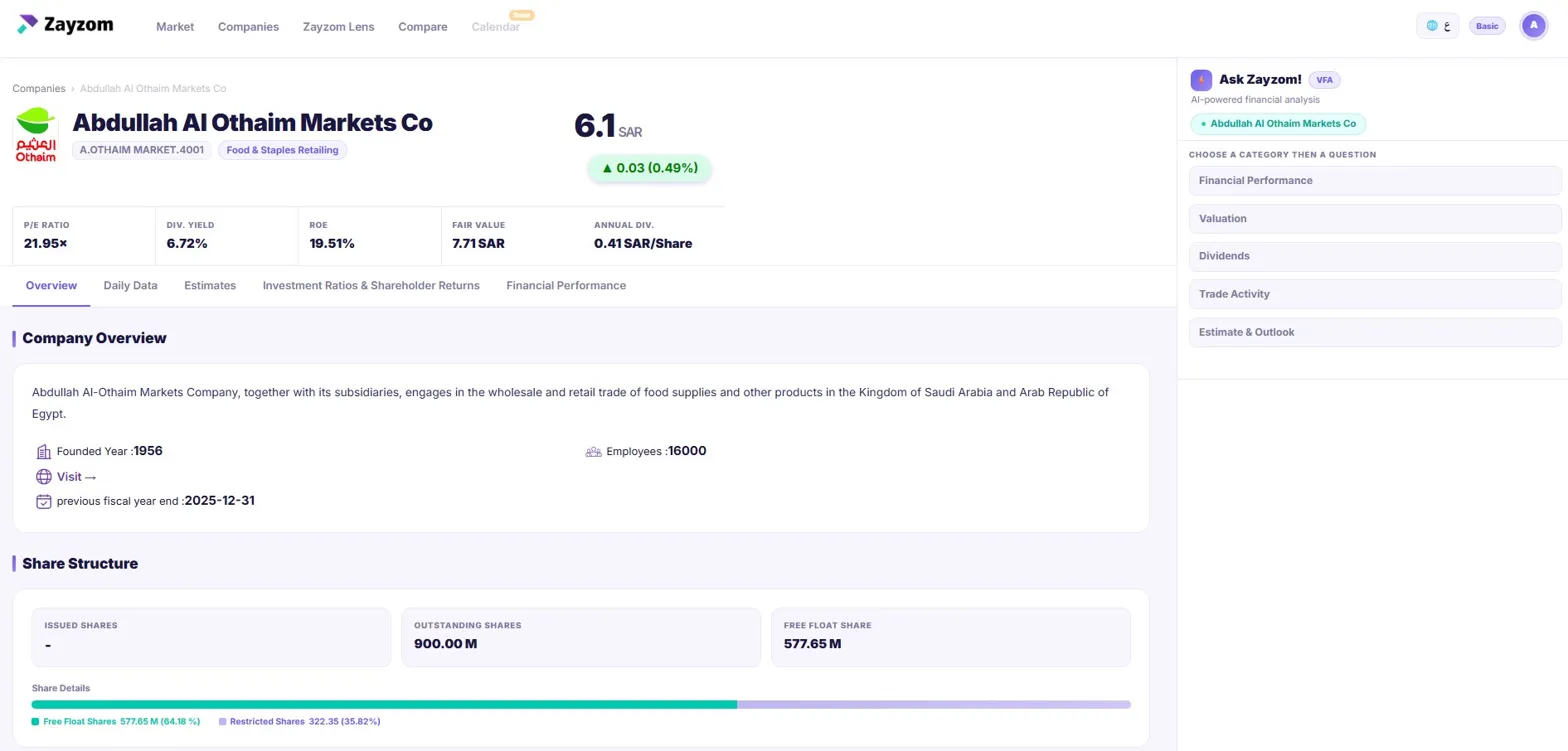Go to Companies in the breadcrumb

pos(39,89)
